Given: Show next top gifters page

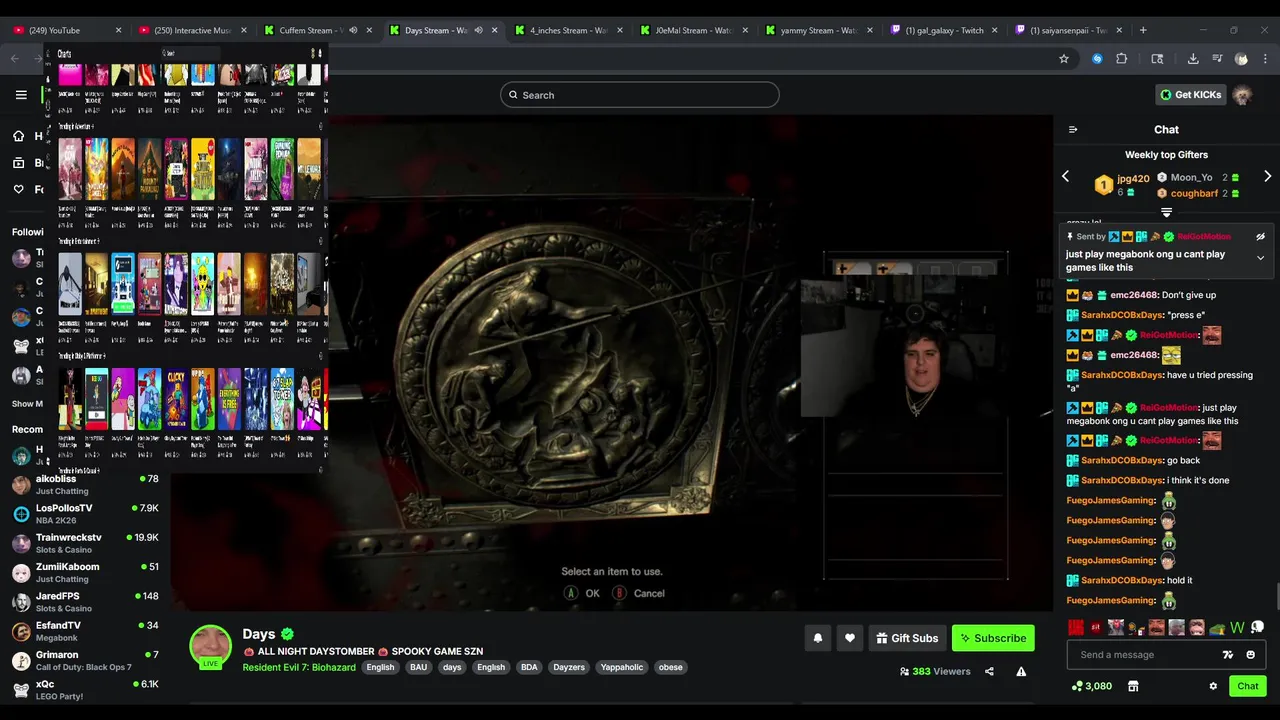Looking at the screenshot, I should [1267, 176].
